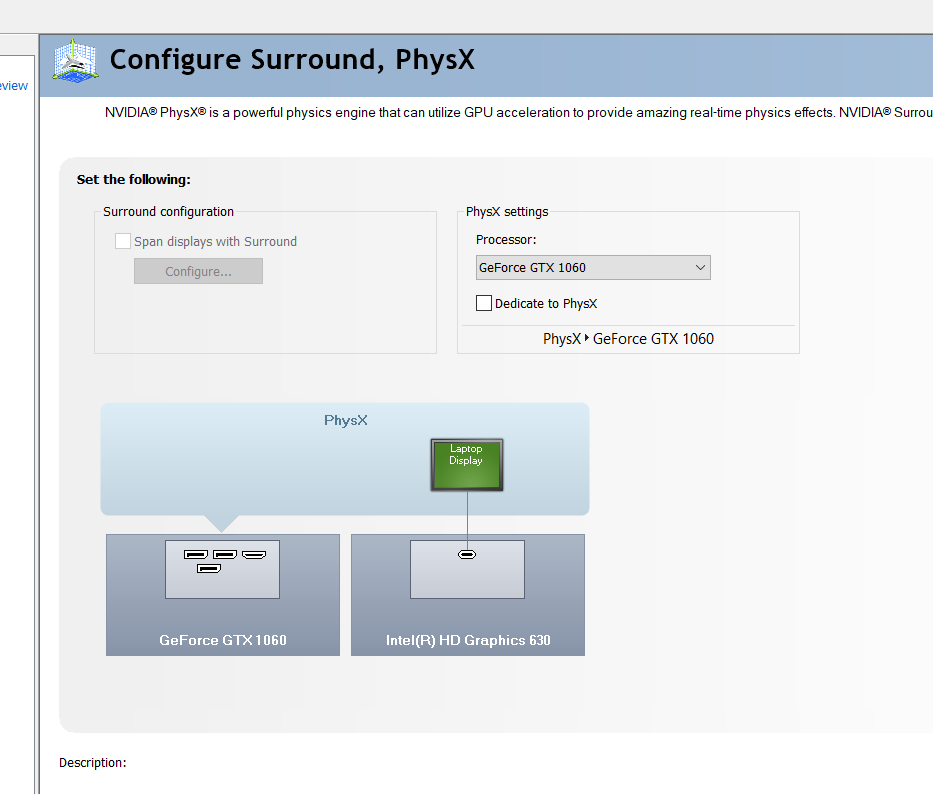Click the PhysX label in diagram
The width and height of the screenshot is (933, 794).
pos(346,420)
